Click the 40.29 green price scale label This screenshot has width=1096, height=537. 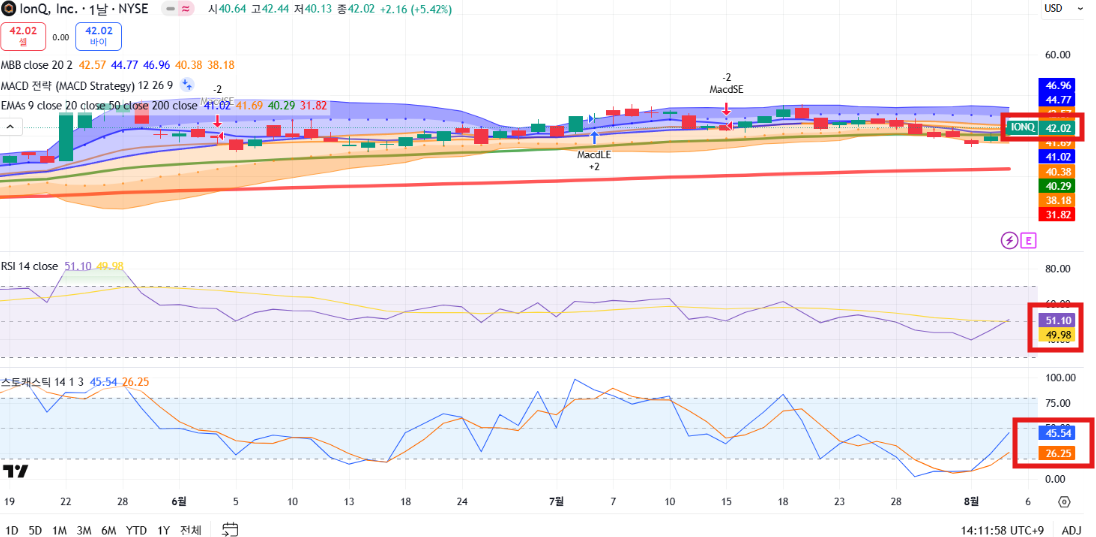point(1057,186)
